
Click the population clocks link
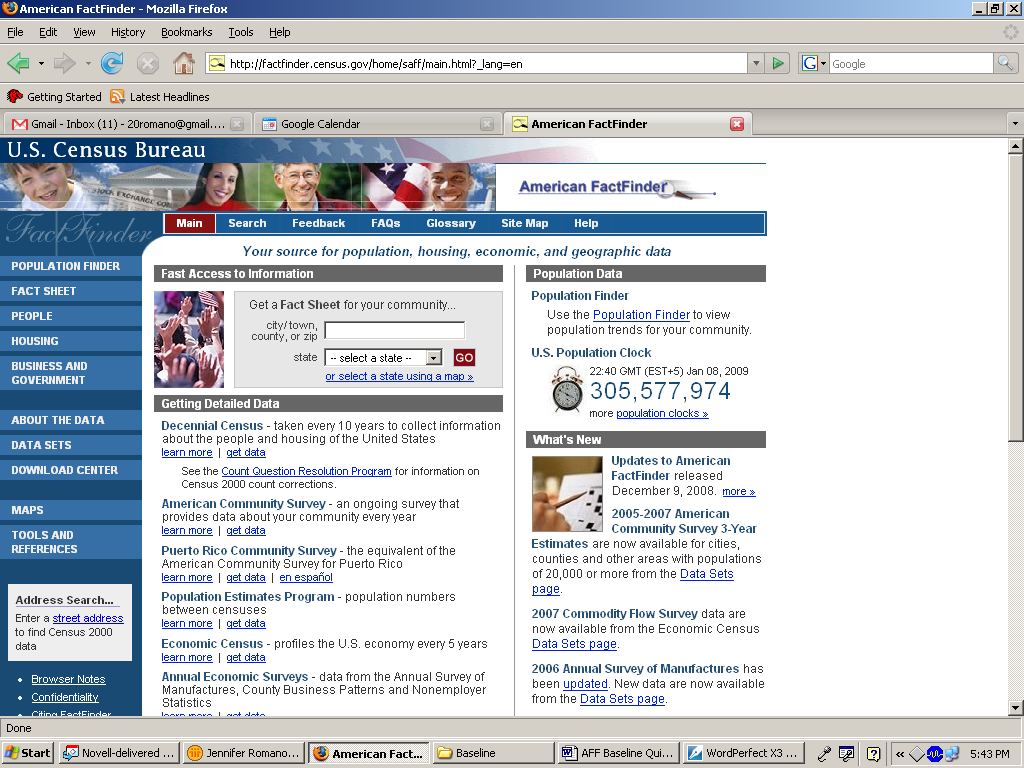coord(662,413)
